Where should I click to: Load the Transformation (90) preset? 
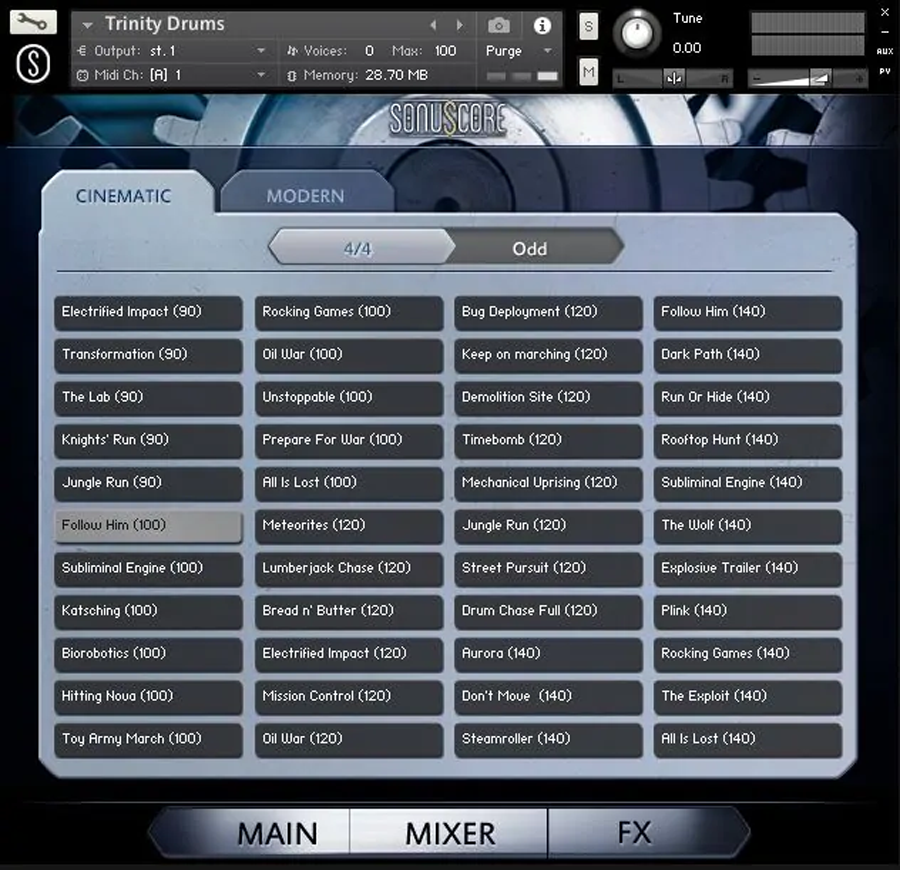(x=149, y=355)
